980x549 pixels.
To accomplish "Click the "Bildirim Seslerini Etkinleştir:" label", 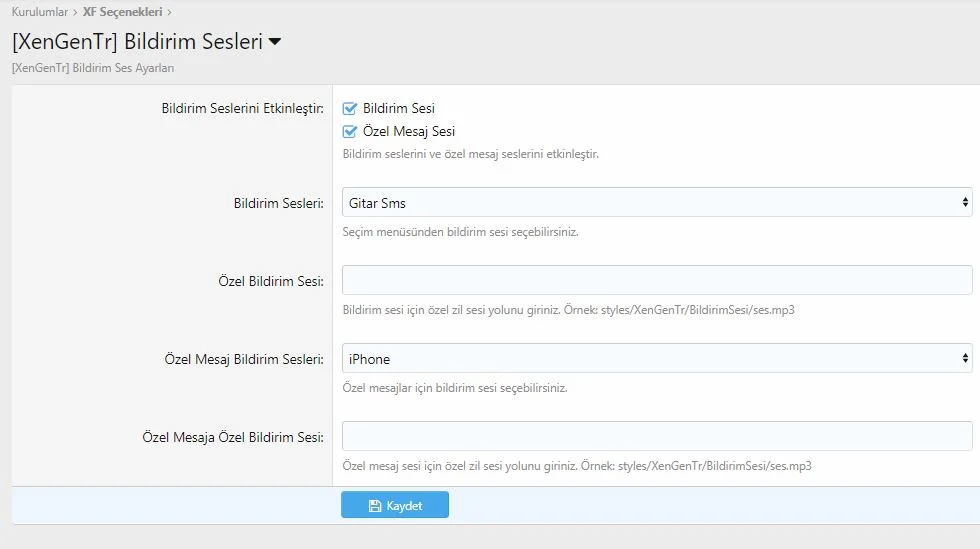I will click(242, 109).
